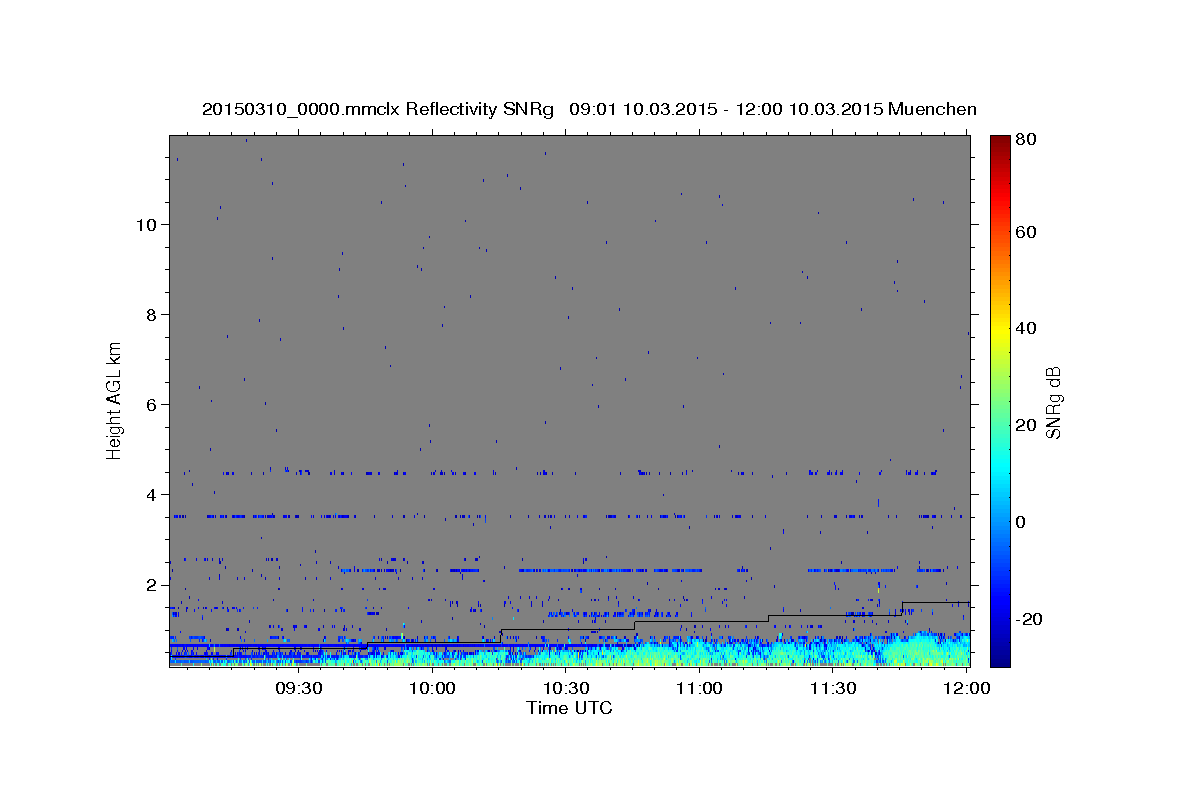Click the height axis label 2
Image resolution: width=1200 pixels, height=800 pixels.
coord(151,584)
